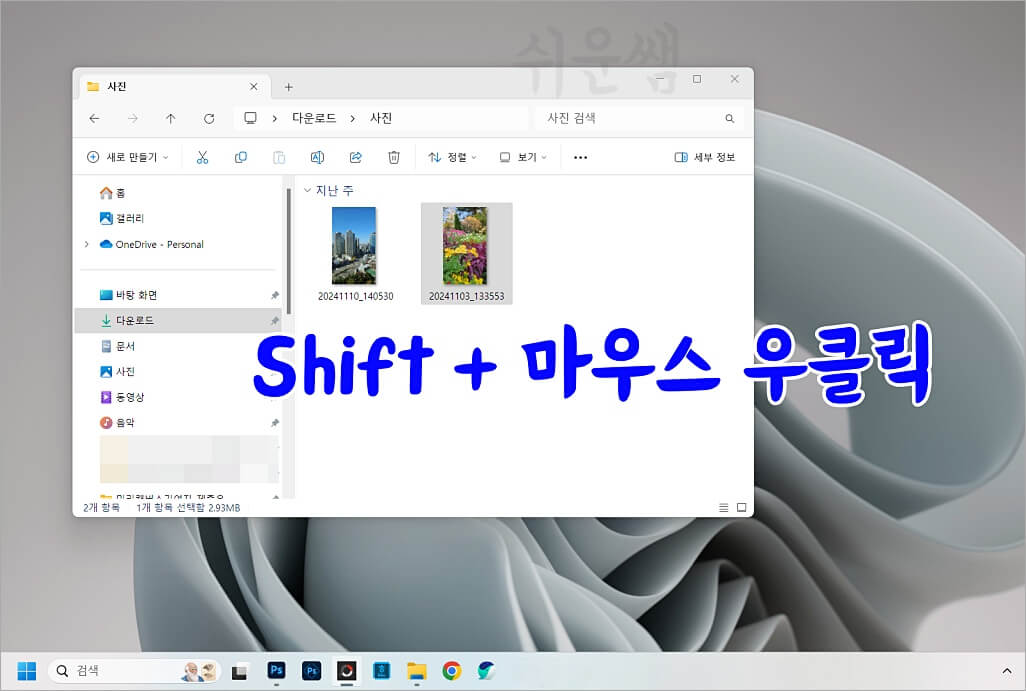Click the share toolbar icon
This screenshot has height=691, width=1026.
point(355,157)
